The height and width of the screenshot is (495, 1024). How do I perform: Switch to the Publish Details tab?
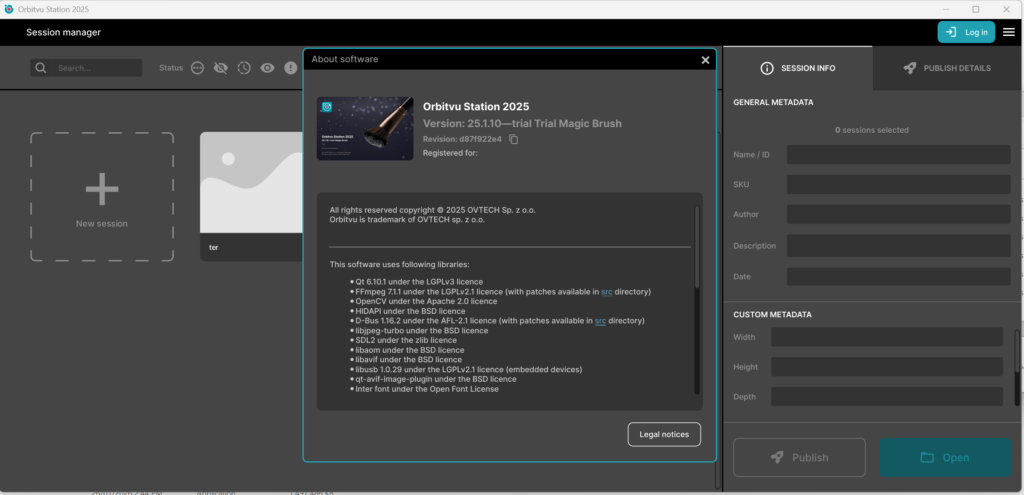[948, 68]
